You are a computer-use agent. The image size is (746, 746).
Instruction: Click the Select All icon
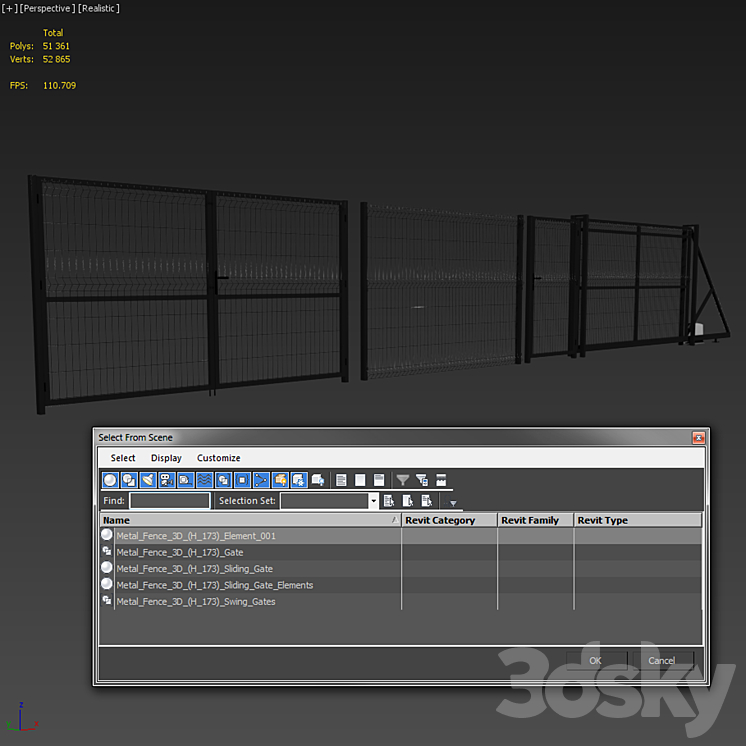point(341,480)
